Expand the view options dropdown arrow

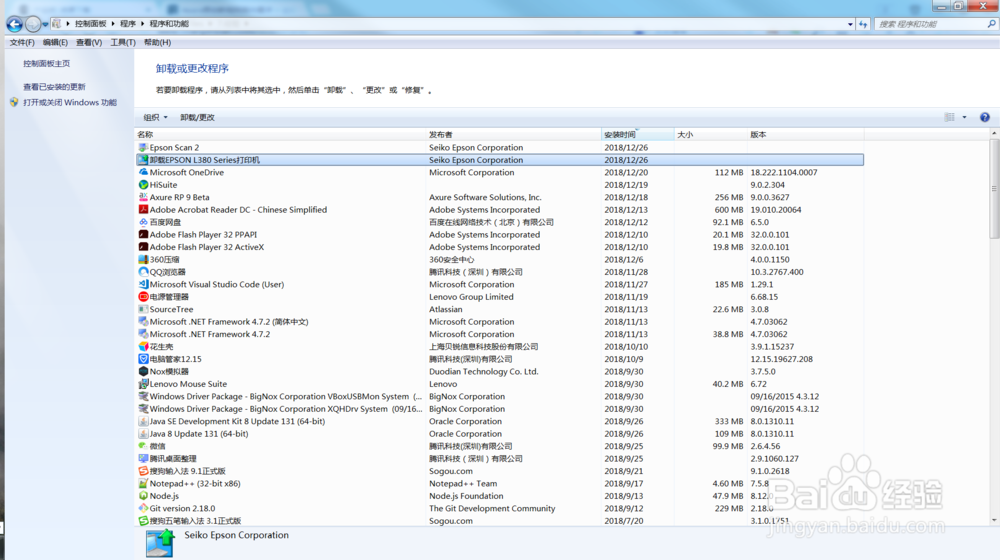tap(964, 117)
